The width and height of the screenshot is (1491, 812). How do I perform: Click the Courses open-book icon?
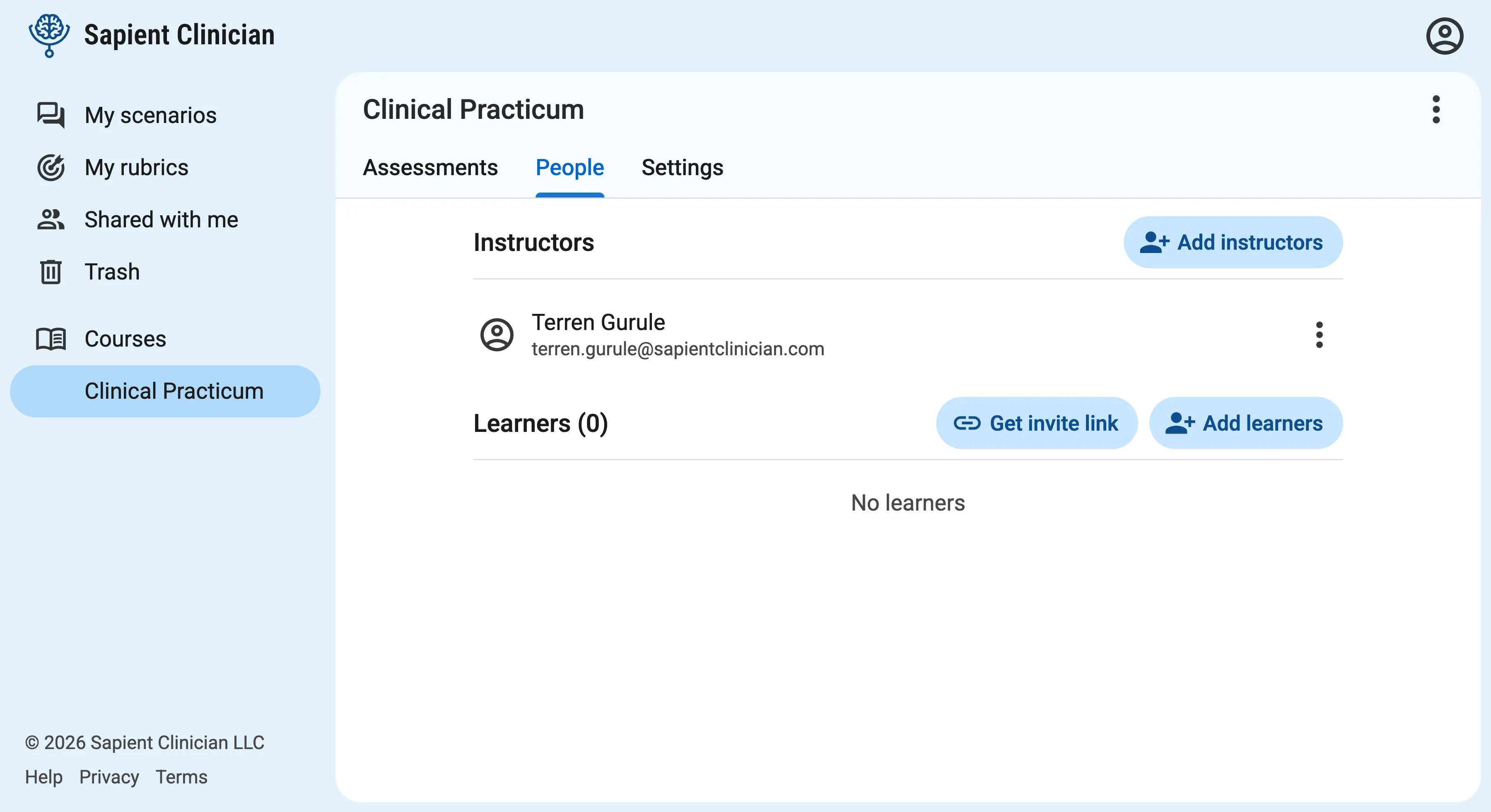(x=51, y=339)
